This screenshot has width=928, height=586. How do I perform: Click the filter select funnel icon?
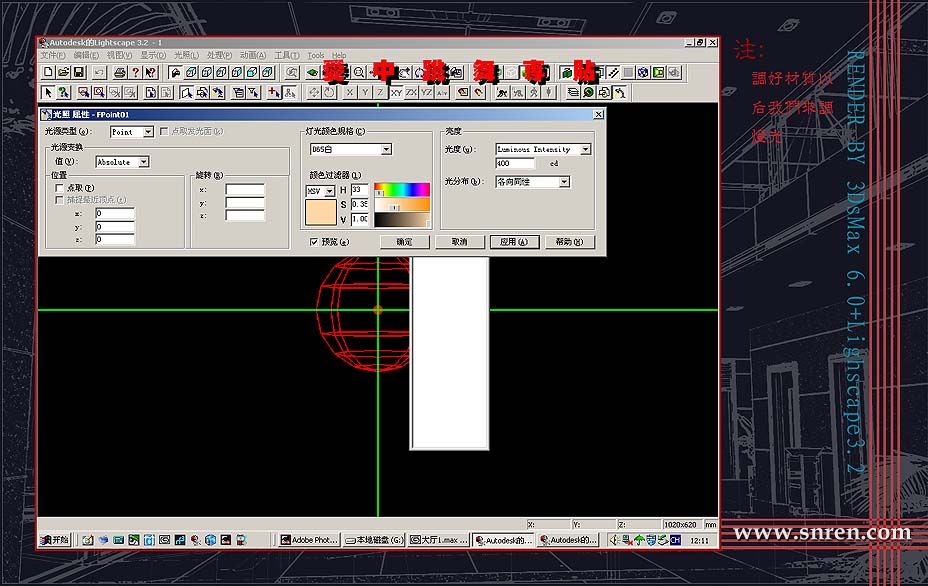pyautogui.click(x=253, y=92)
